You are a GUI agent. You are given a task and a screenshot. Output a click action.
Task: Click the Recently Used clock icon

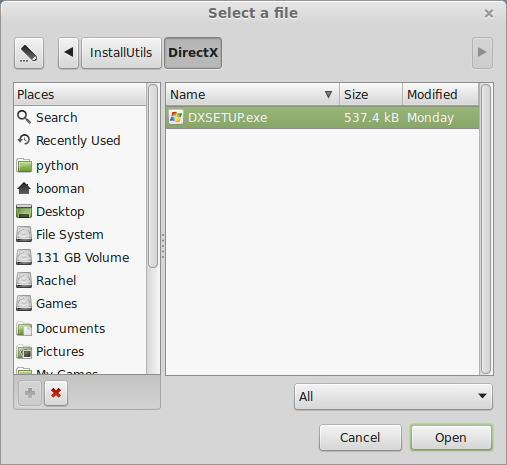(x=24, y=140)
